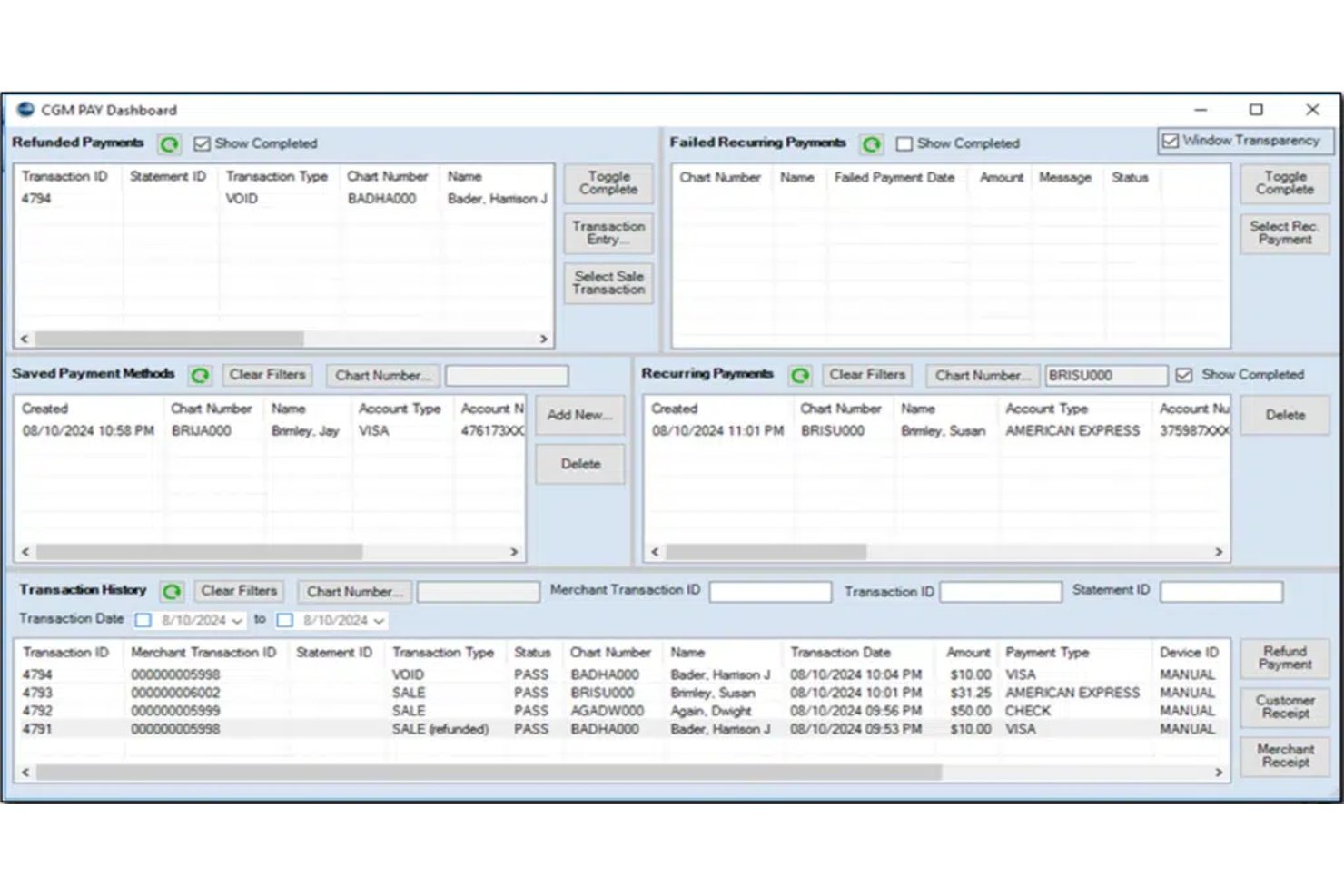Sort Transaction History by Status column
The width and height of the screenshot is (1344, 896).
[533, 653]
